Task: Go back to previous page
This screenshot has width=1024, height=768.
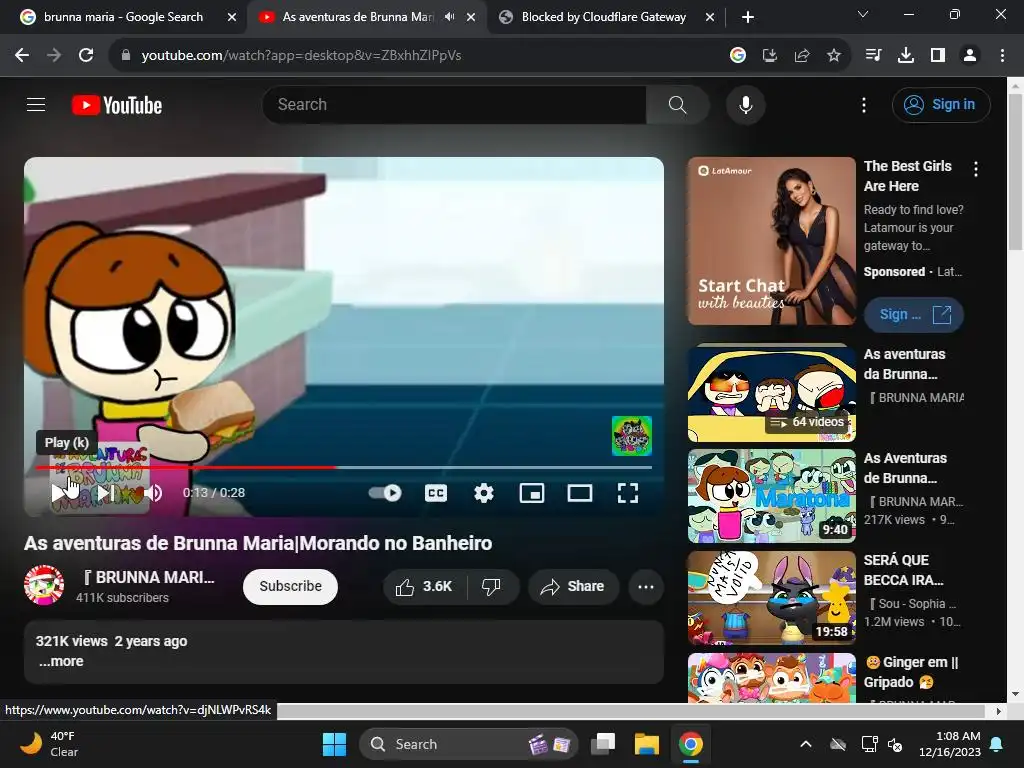Action: point(22,56)
